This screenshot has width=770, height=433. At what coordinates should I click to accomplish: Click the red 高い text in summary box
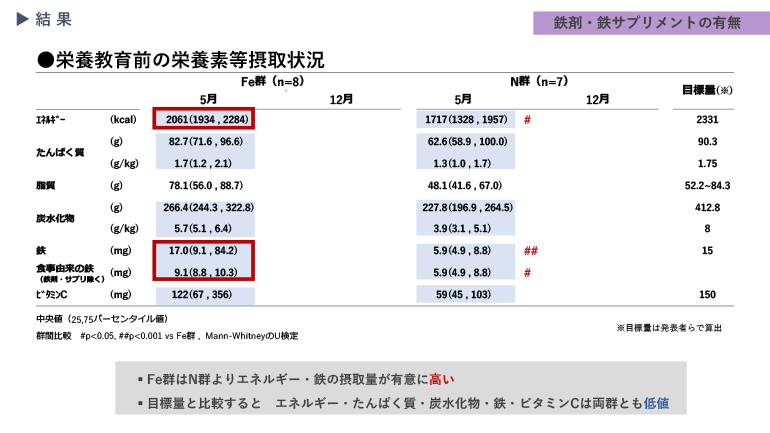pyautogui.click(x=441, y=379)
